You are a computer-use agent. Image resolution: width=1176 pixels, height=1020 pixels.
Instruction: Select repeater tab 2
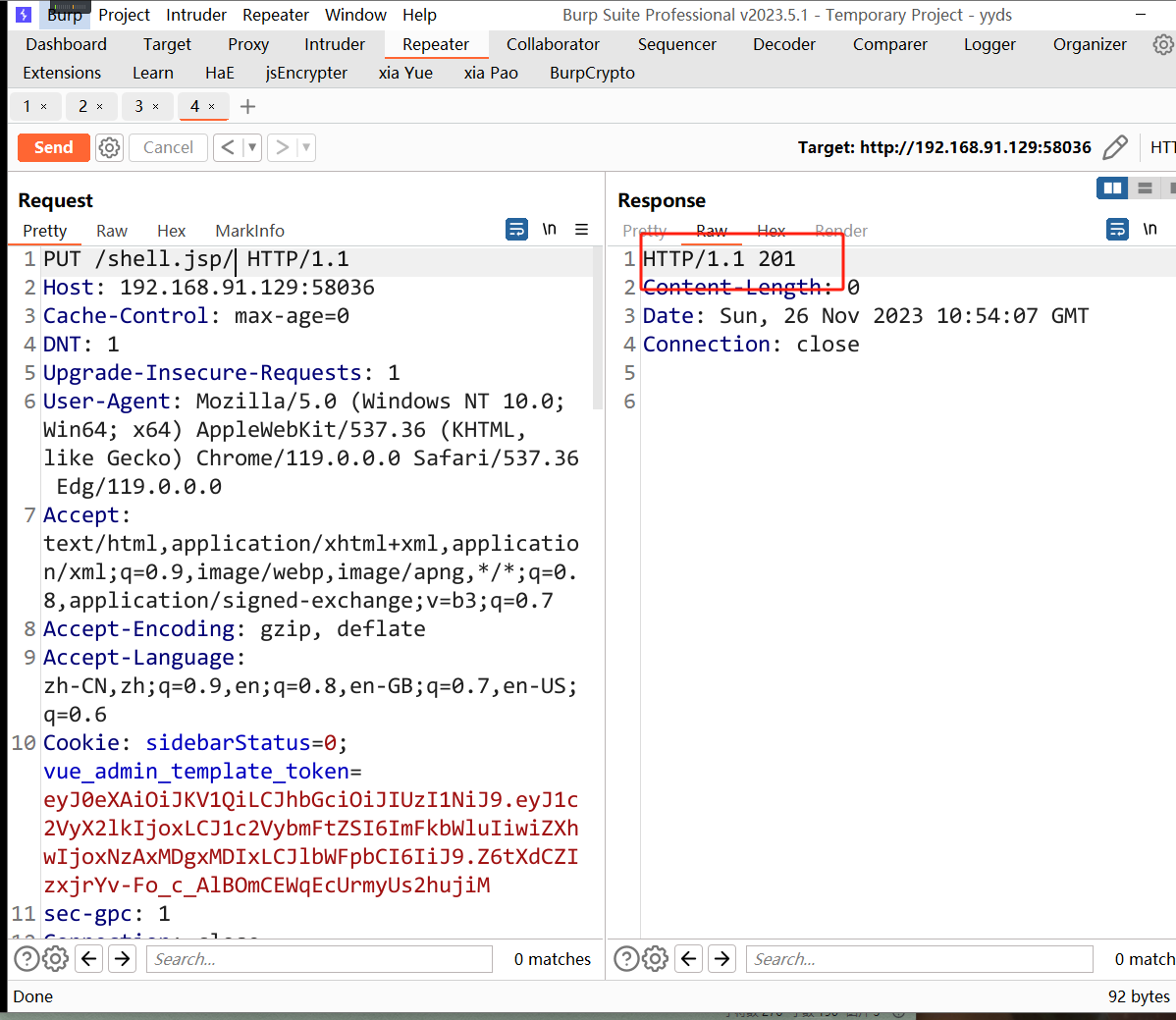[82, 107]
